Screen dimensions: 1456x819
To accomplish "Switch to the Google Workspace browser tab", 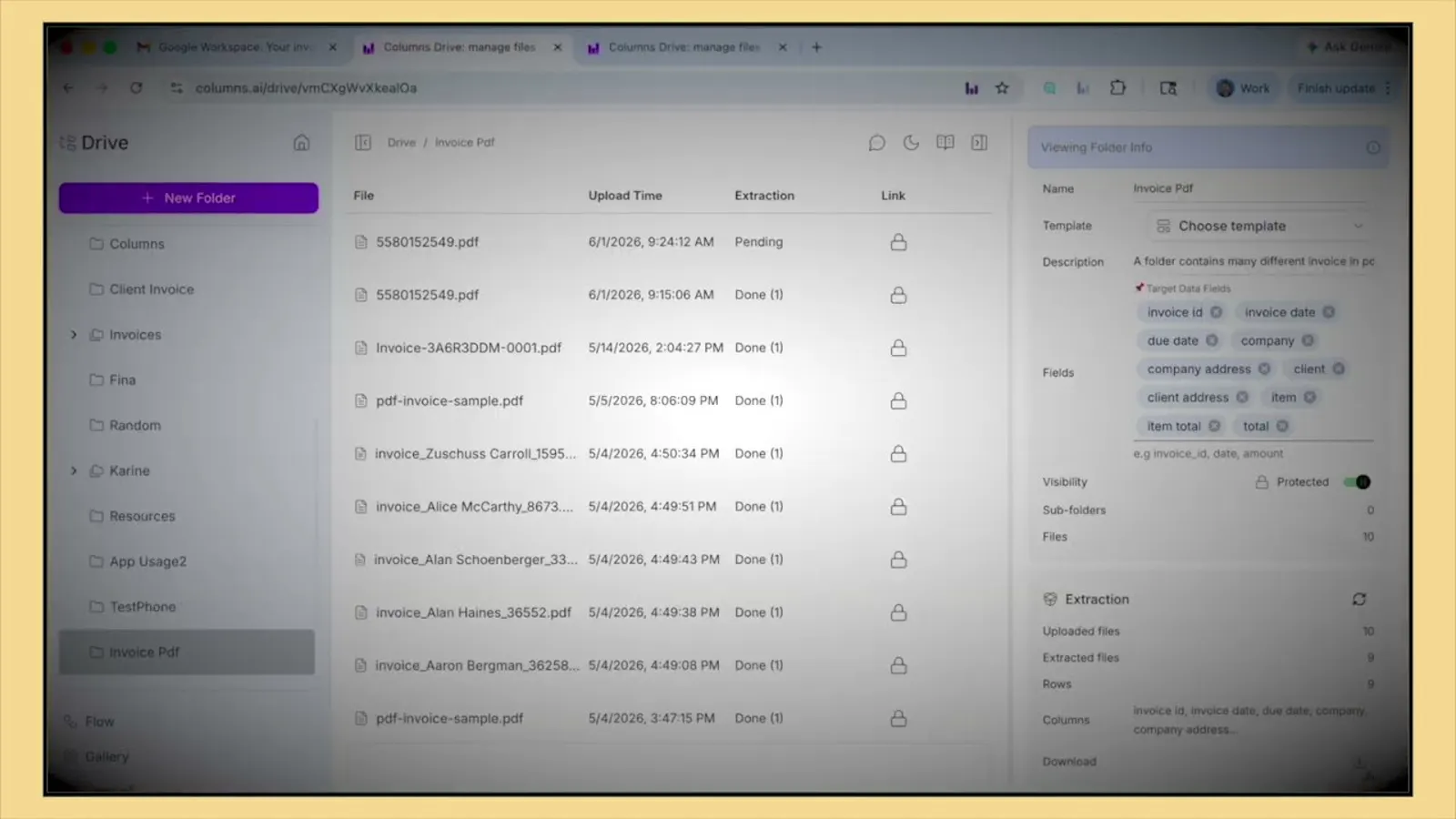I will click(235, 47).
